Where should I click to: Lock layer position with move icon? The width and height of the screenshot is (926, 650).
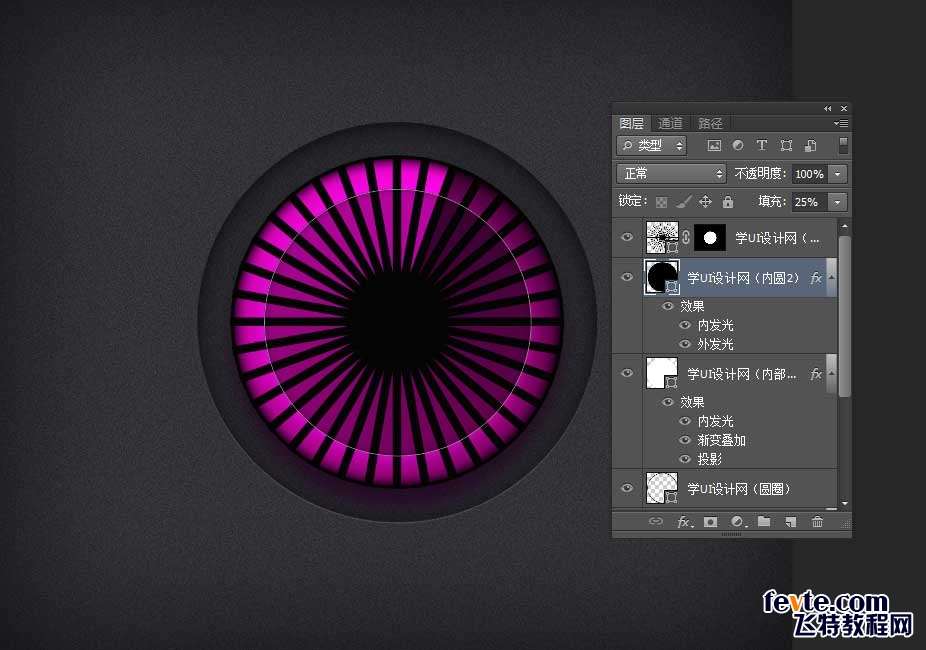click(x=705, y=202)
